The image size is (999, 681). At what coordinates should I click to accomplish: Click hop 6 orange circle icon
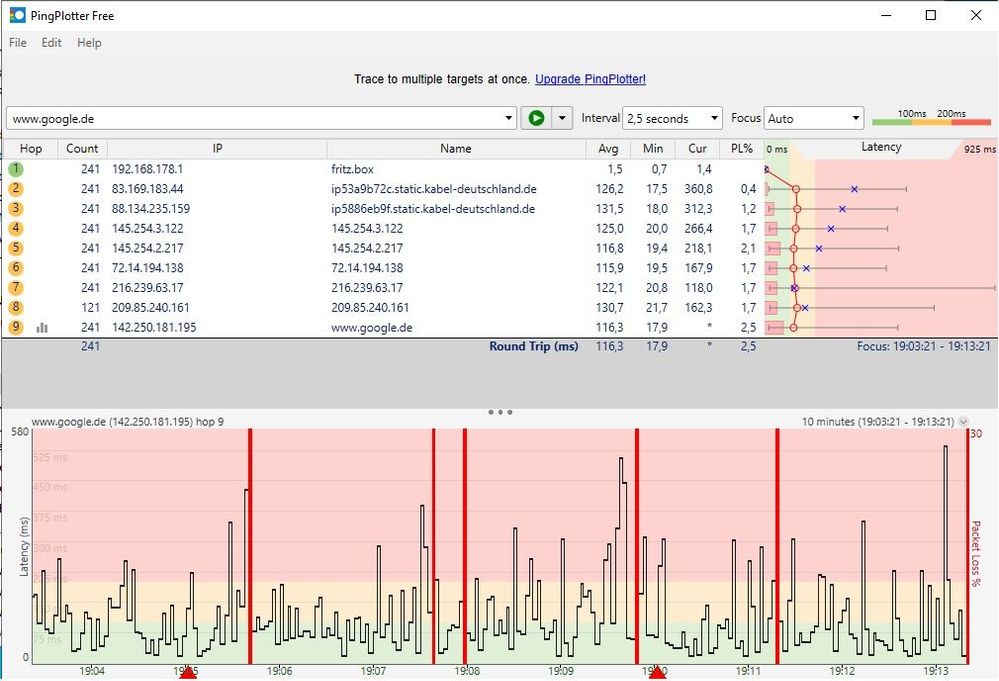[x=16, y=268]
